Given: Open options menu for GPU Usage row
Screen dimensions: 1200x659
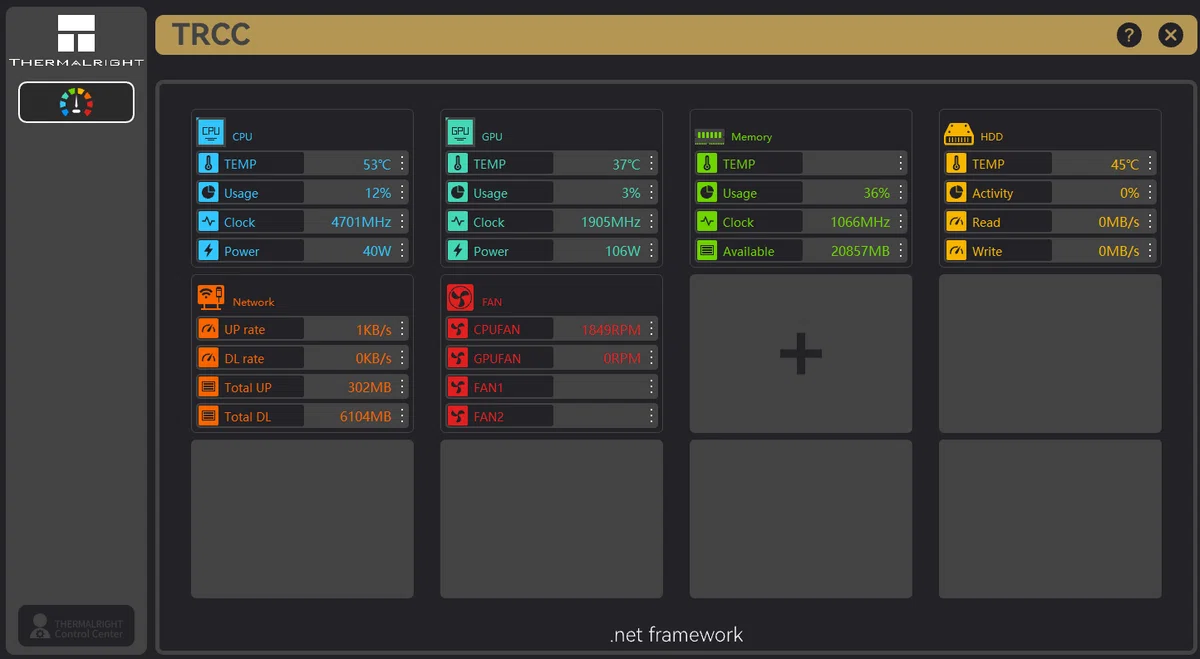Looking at the screenshot, I should 652,192.
